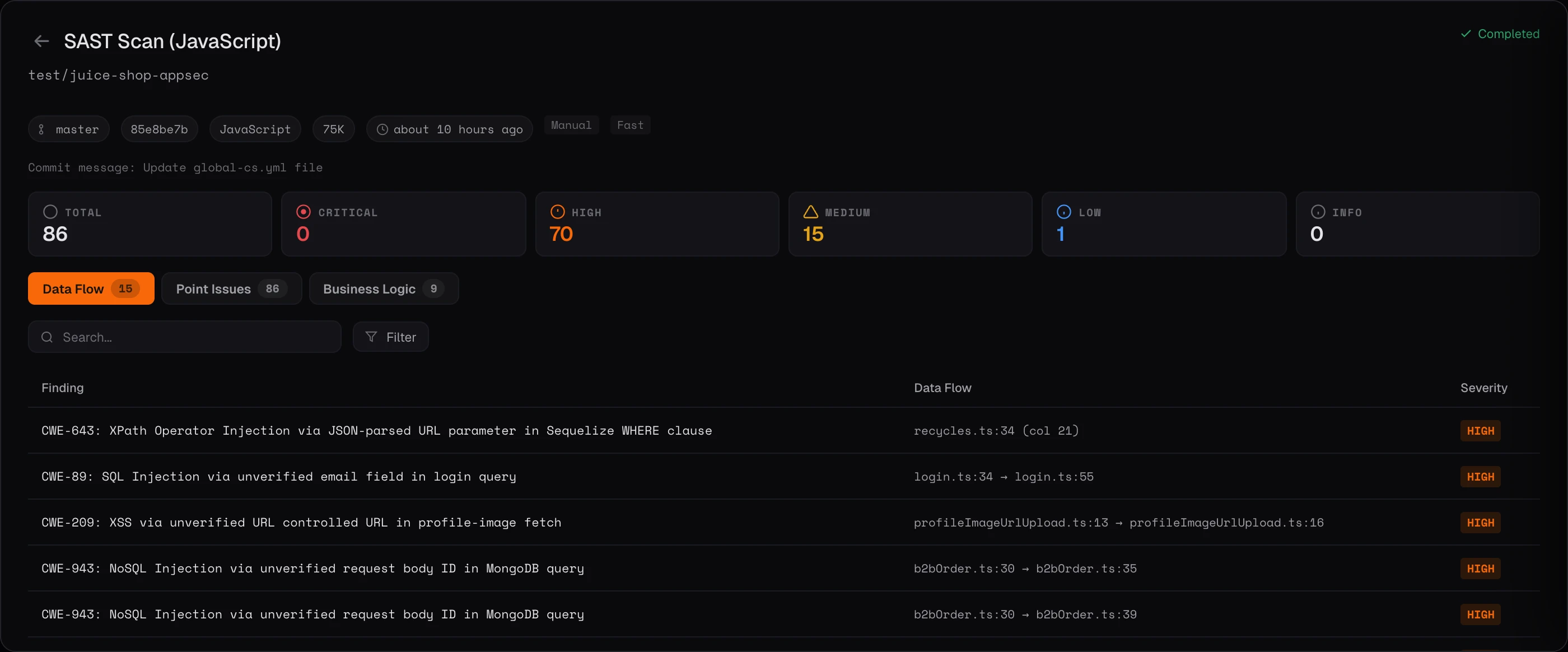The image size is (1568, 652).
Task: Switch to the Data Flow tab
Action: pos(91,288)
